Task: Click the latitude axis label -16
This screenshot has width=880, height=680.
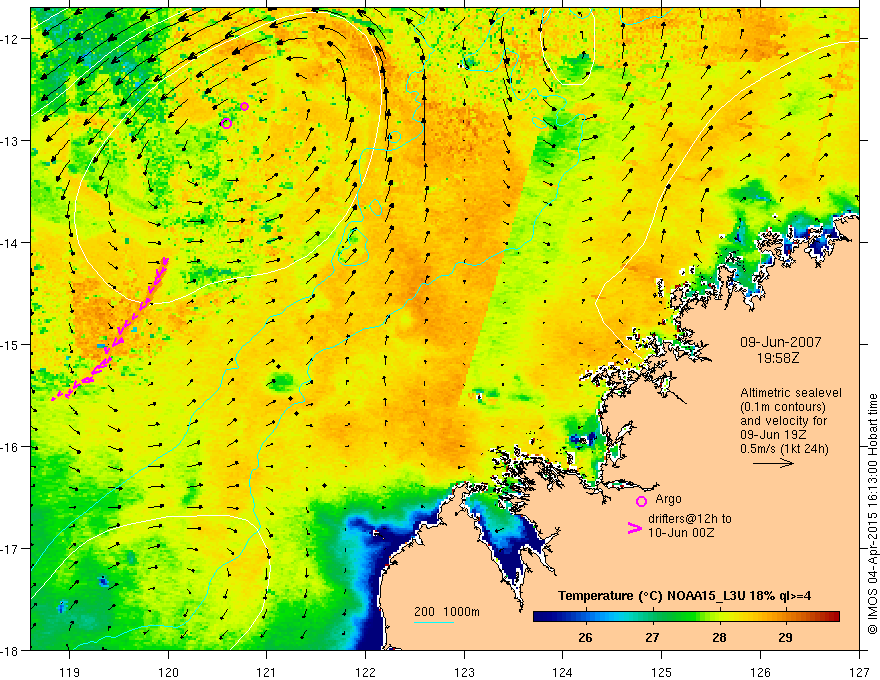Action: click(11, 447)
